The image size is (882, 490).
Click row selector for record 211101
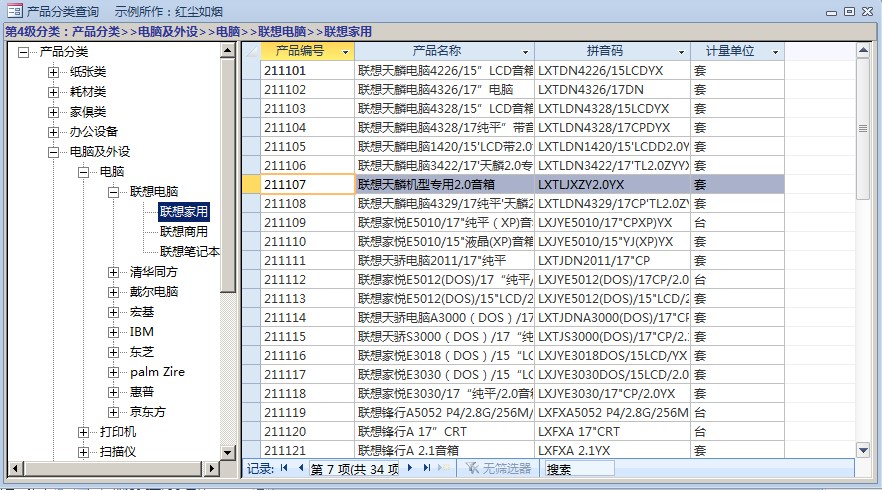click(x=251, y=71)
